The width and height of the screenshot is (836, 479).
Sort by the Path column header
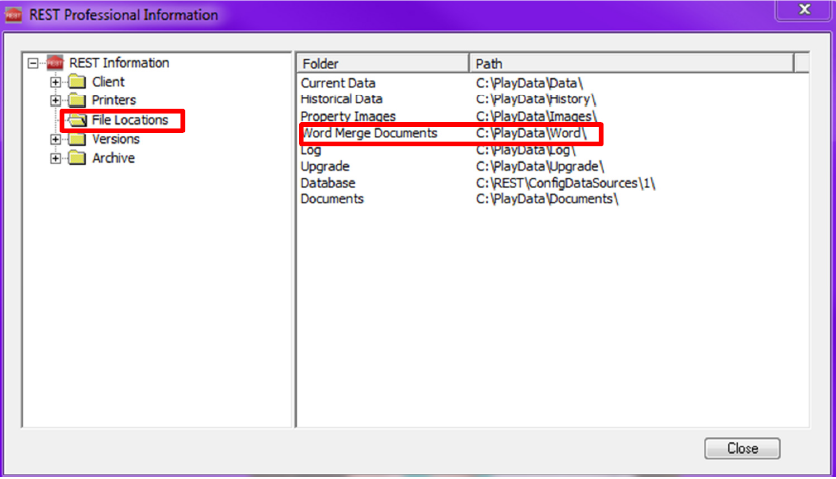(631, 63)
